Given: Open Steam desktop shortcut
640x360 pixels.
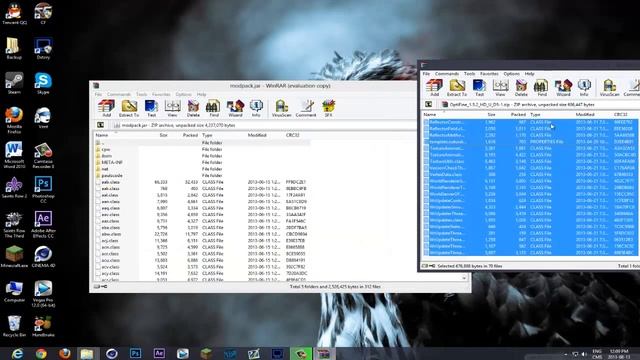Looking at the screenshot, I should pyautogui.click(x=14, y=83).
